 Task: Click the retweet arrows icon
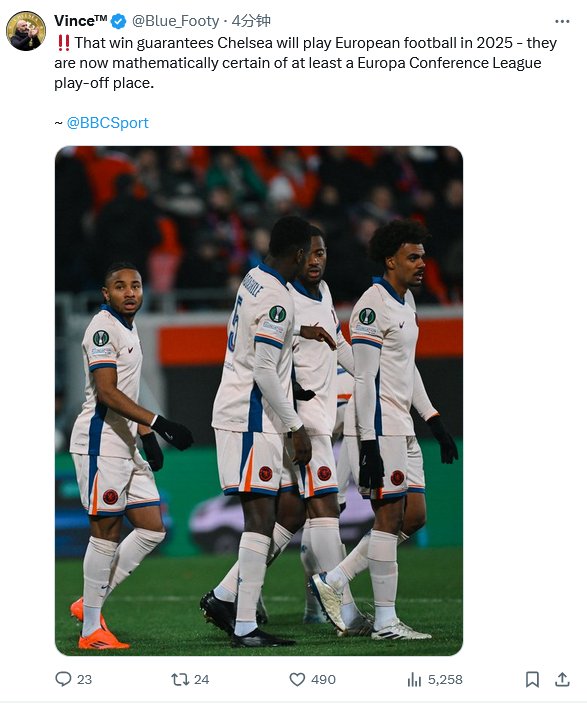[x=180, y=679]
